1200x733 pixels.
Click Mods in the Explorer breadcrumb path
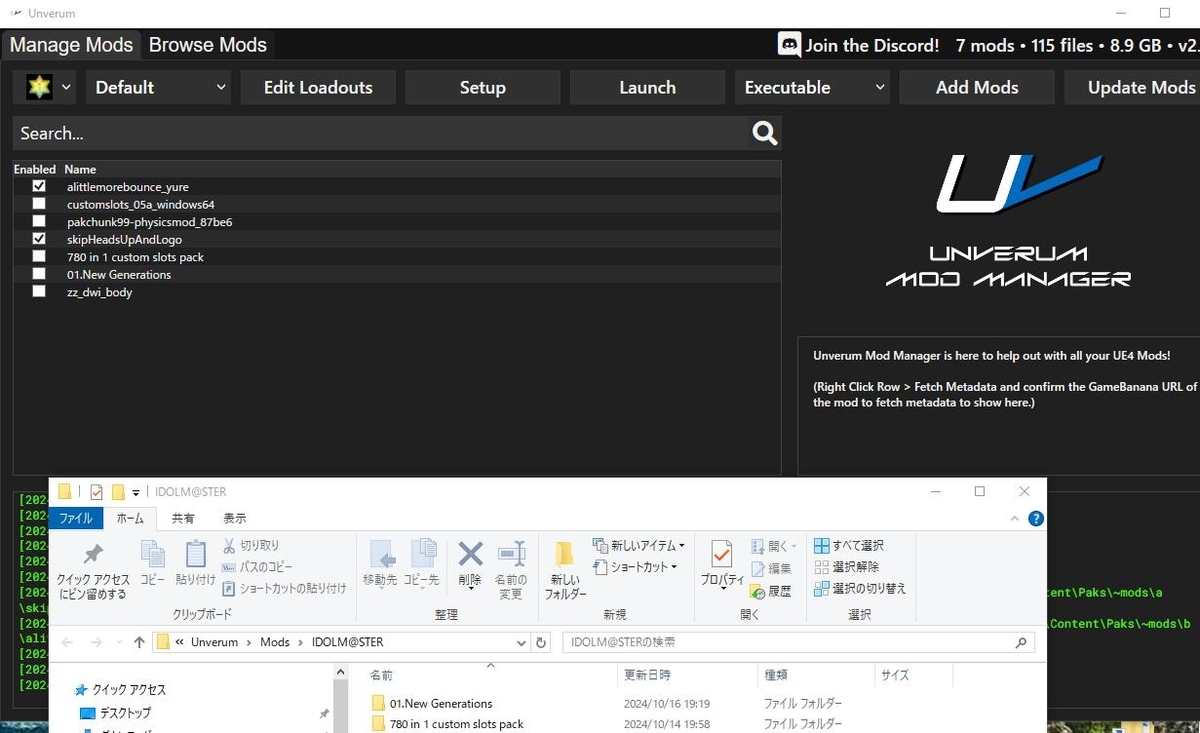(275, 642)
